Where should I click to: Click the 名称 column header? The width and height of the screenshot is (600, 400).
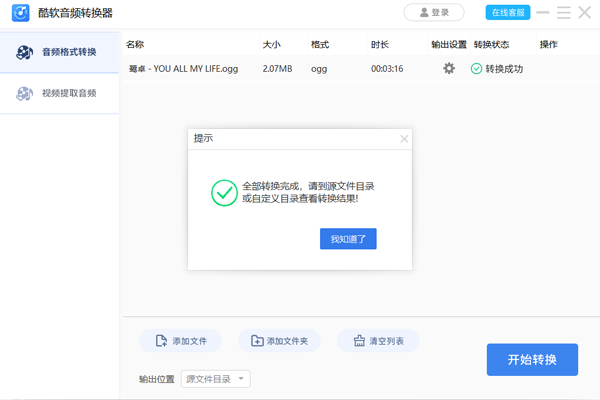tap(136, 45)
